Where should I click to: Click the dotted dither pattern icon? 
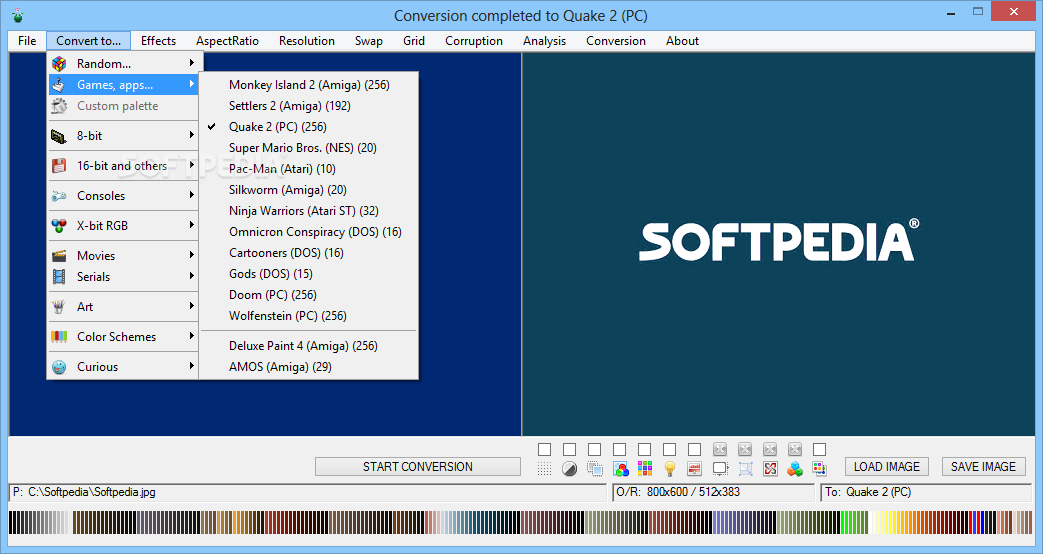click(544, 469)
